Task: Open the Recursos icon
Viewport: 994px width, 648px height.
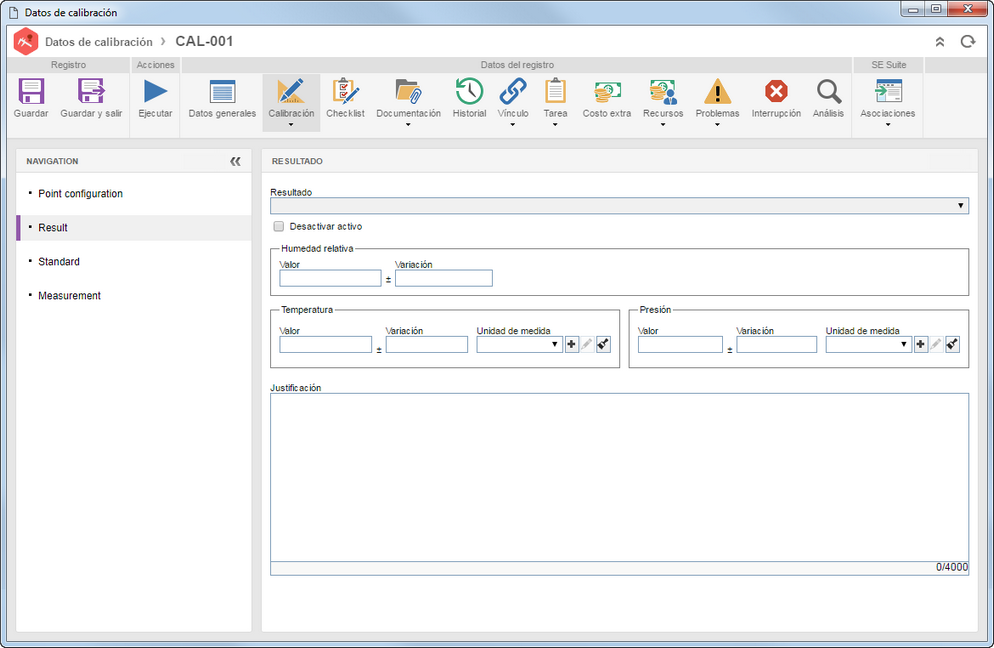Action: 663,92
